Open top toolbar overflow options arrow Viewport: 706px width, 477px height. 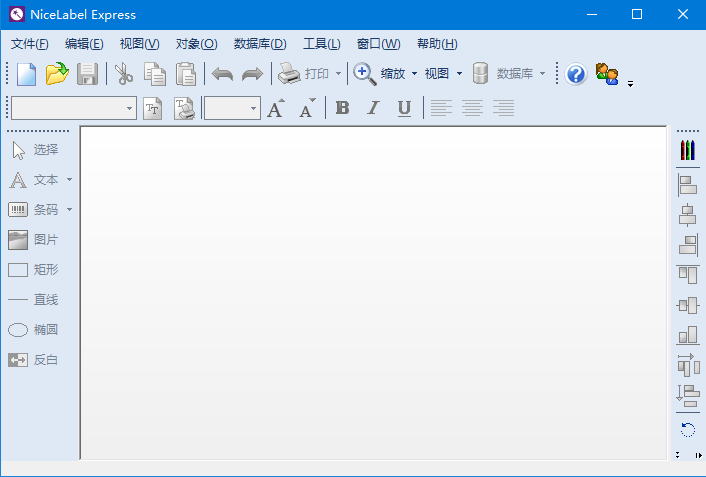[x=630, y=84]
